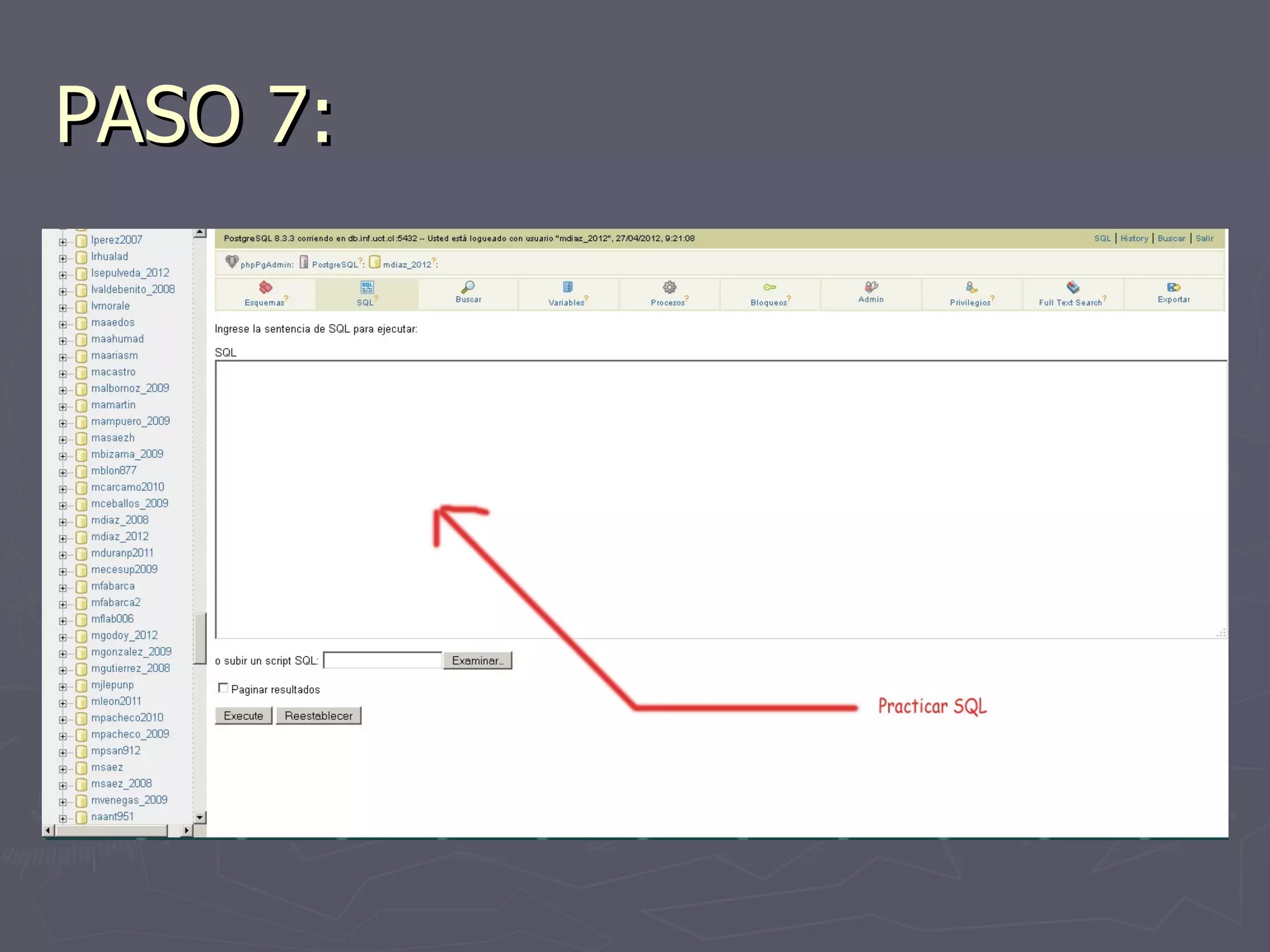This screenshot has width=1270, height=952.
Task: Click the Reestablecer button
Action: pos(318,716)
